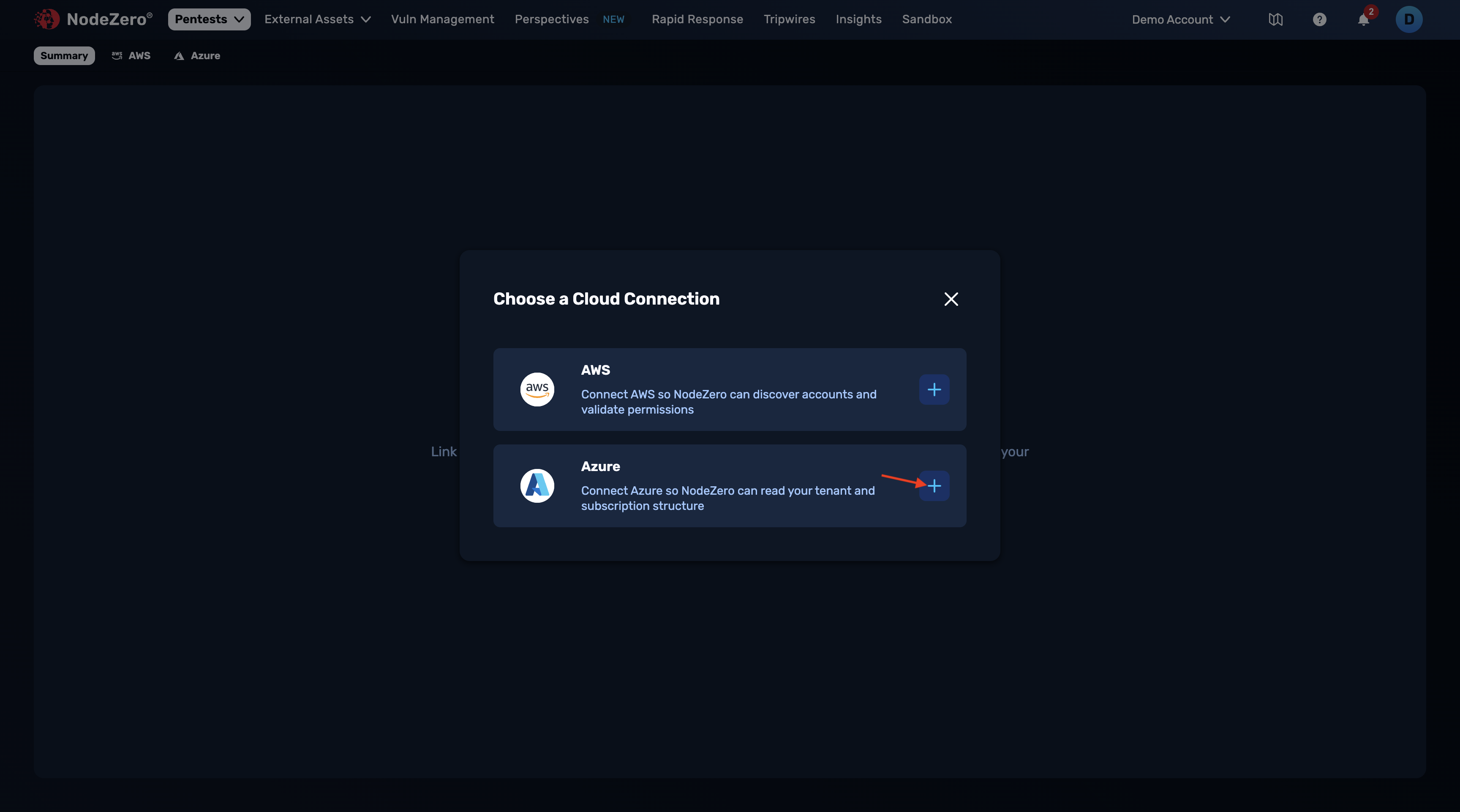Switch to the Summary tab
Viewport: 1460px width, 812px height.
[x=63, y=55]
